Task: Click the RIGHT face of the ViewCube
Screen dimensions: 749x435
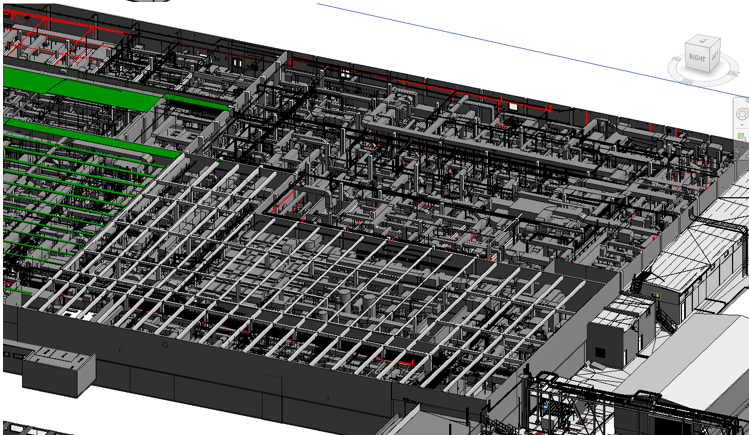Action: pyautogui.click(x=697, y=57)
